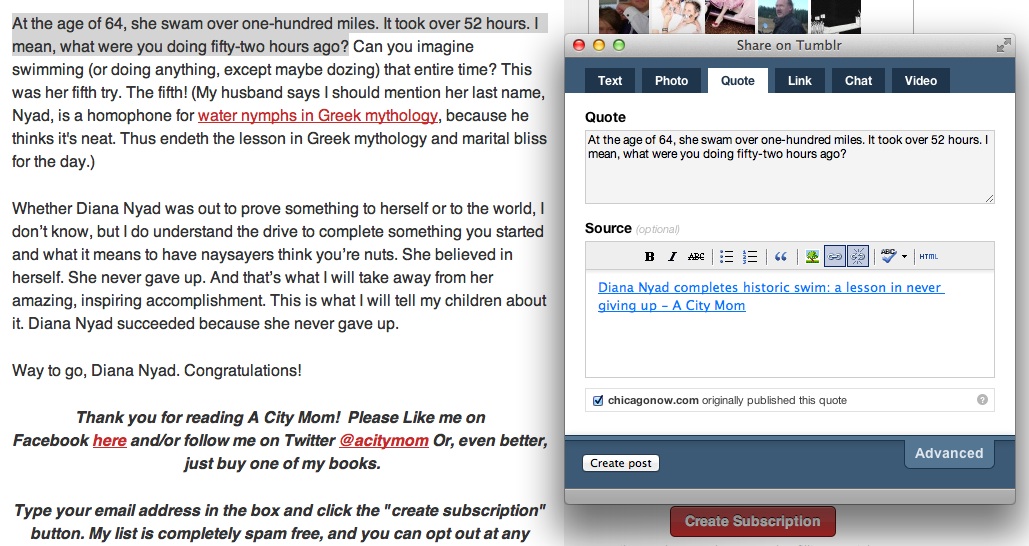Switch Source editor to HTML view
This screenshot has width=1029, height=546.
[929, 257]
